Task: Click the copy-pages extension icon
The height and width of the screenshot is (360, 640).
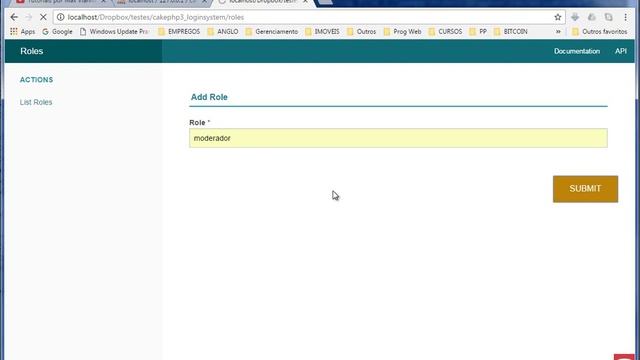Action: pyautogui.click(x=608, y=17)
